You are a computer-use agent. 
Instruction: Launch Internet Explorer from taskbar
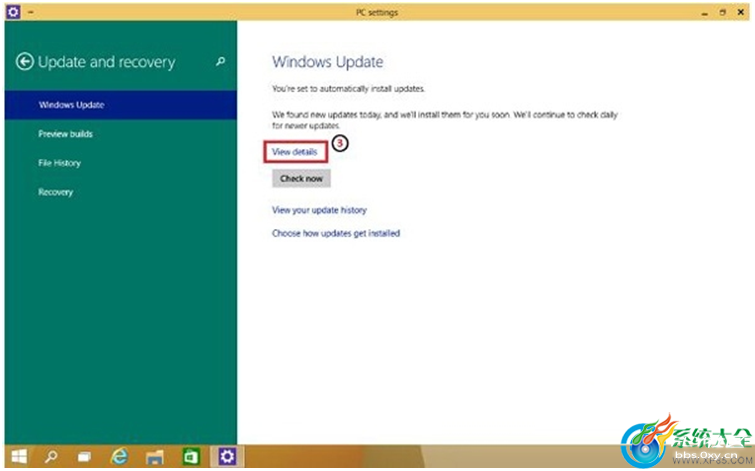click(119, 456)
